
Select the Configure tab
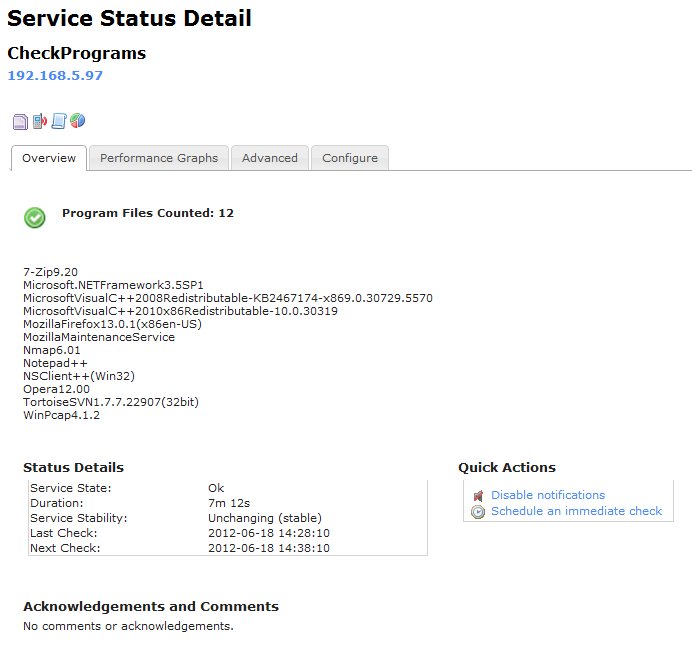(x=350, y=158)
